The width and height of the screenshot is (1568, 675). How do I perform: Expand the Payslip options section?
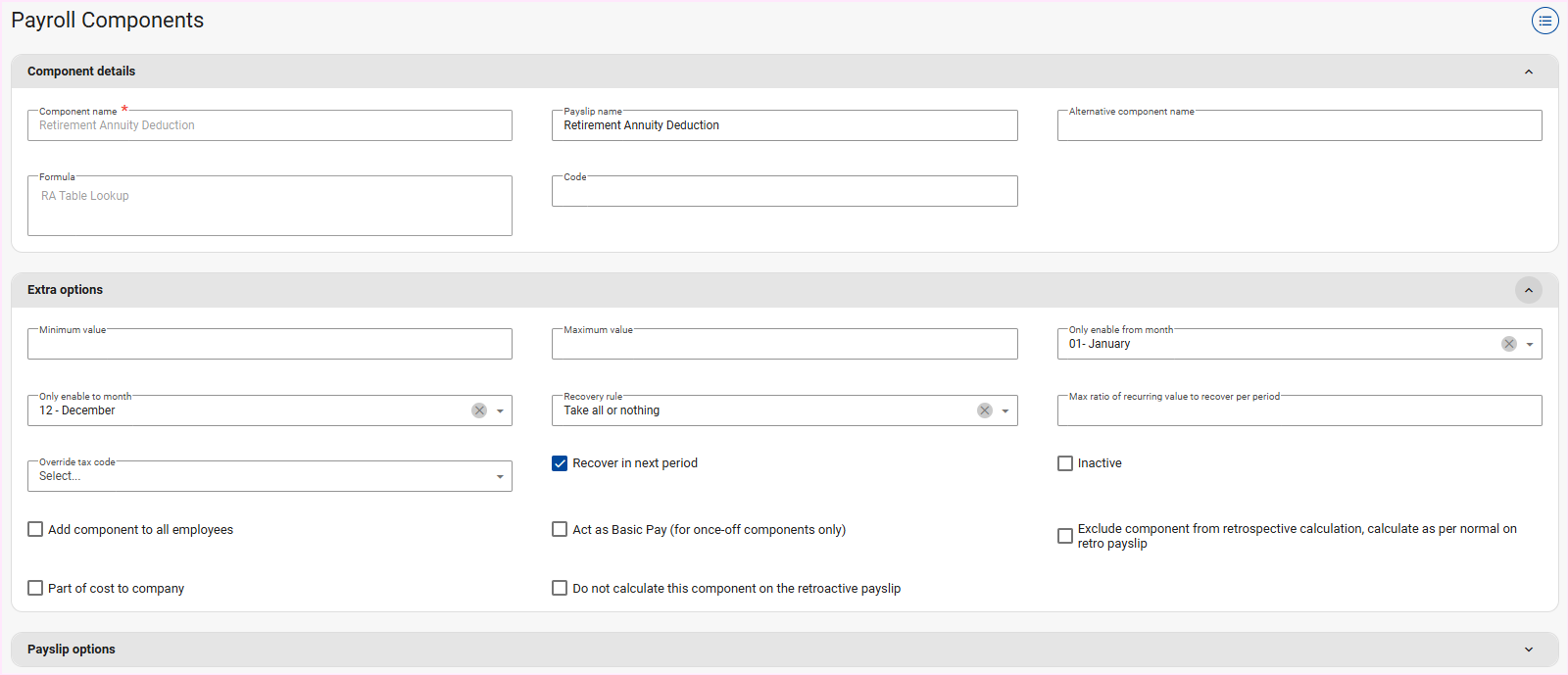coord(1528,650)
